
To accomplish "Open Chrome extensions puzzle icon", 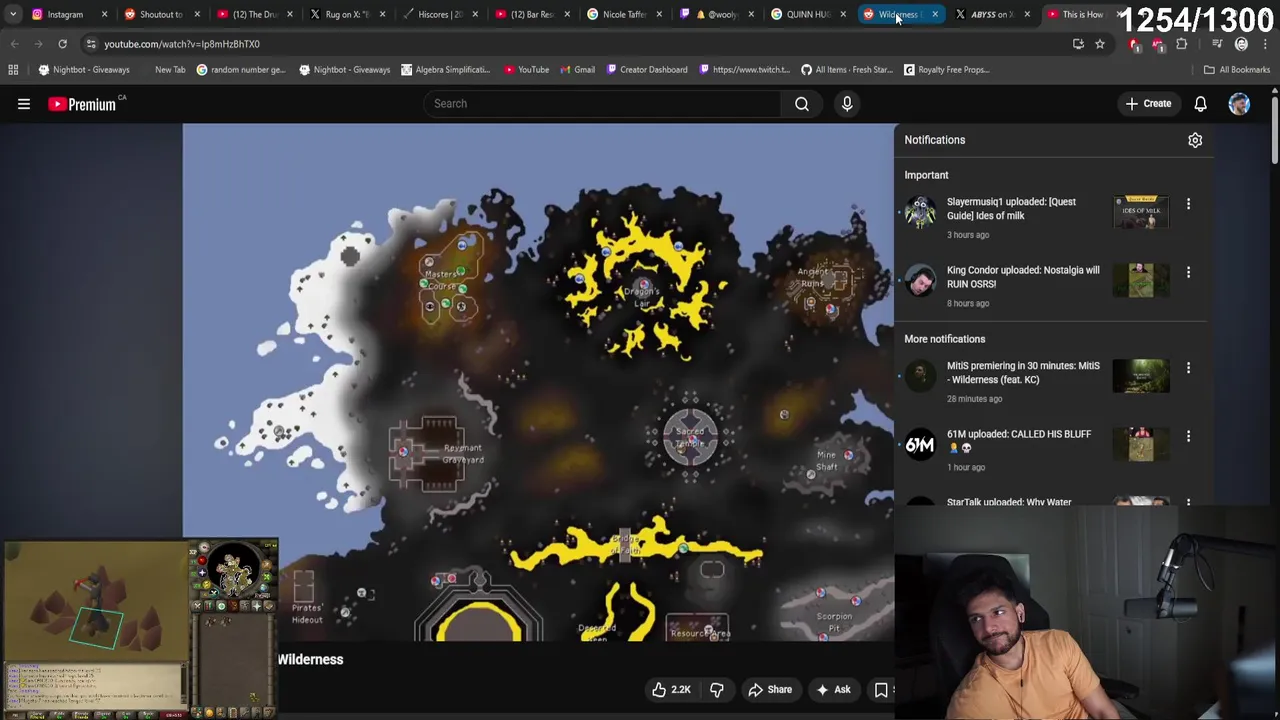I will [x=1181, y=44].
